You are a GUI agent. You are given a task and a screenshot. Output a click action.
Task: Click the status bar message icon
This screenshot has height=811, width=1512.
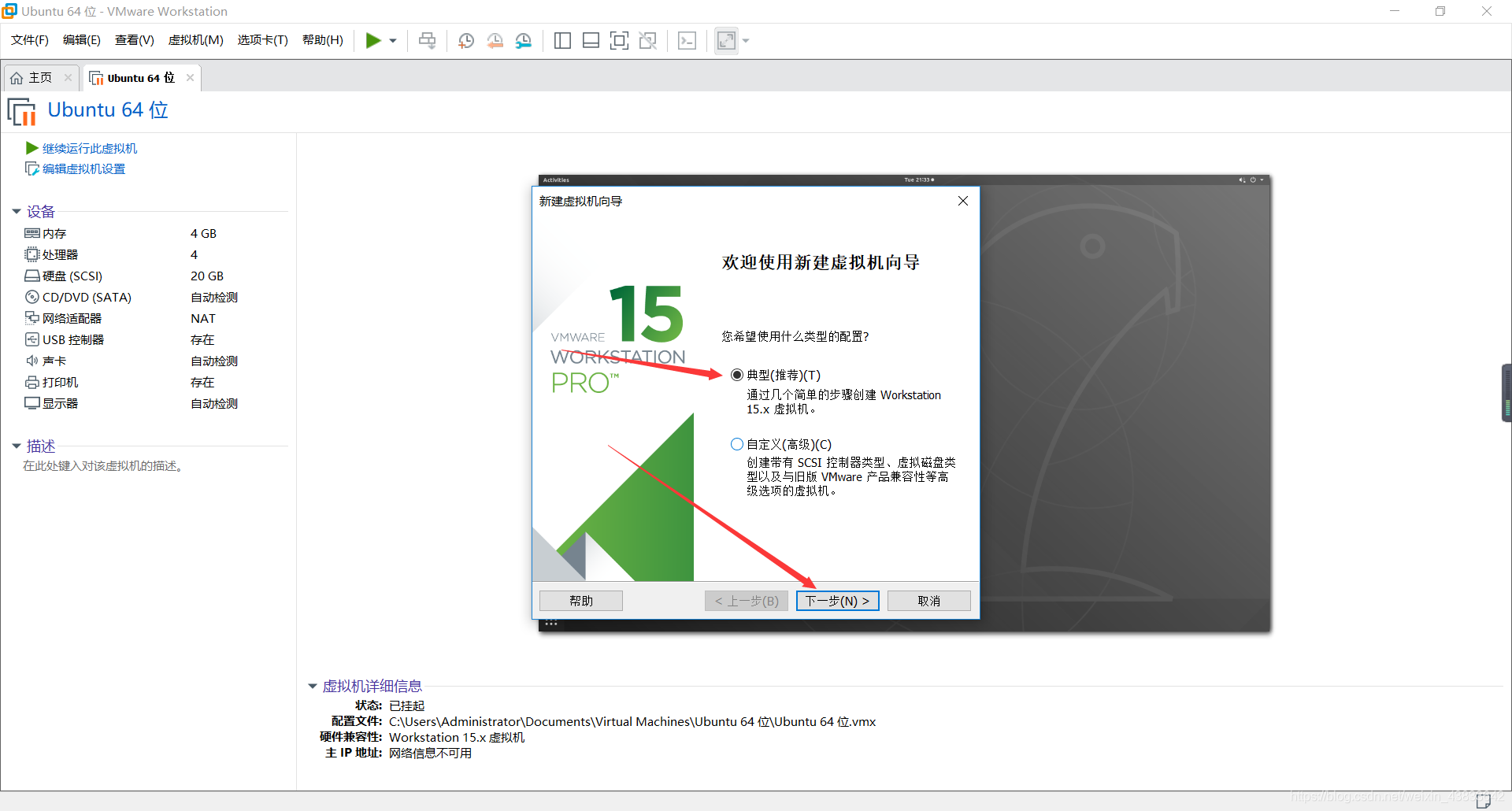click(x=1484, y=802)
